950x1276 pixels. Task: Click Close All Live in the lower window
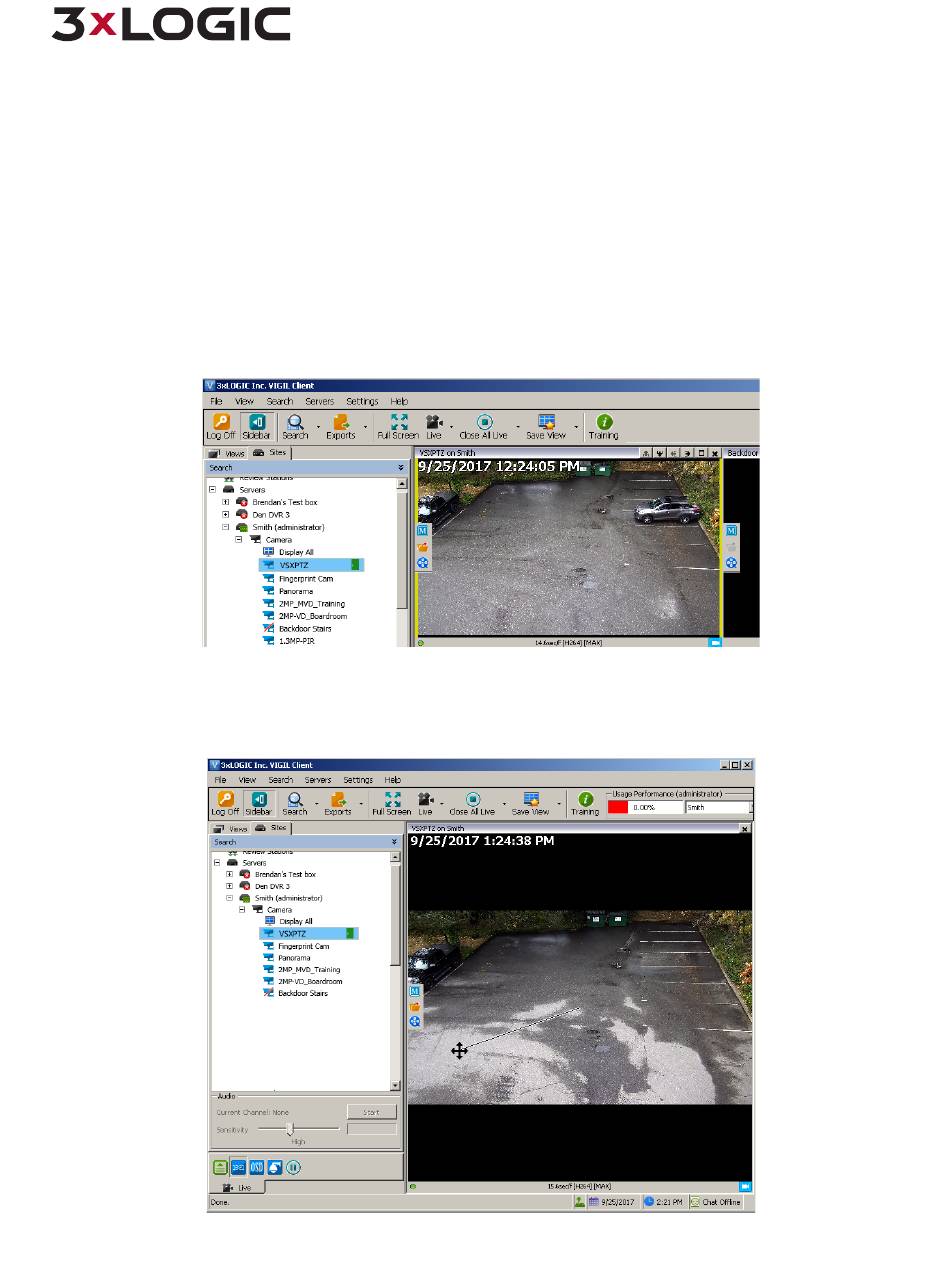tap(472, 804)
